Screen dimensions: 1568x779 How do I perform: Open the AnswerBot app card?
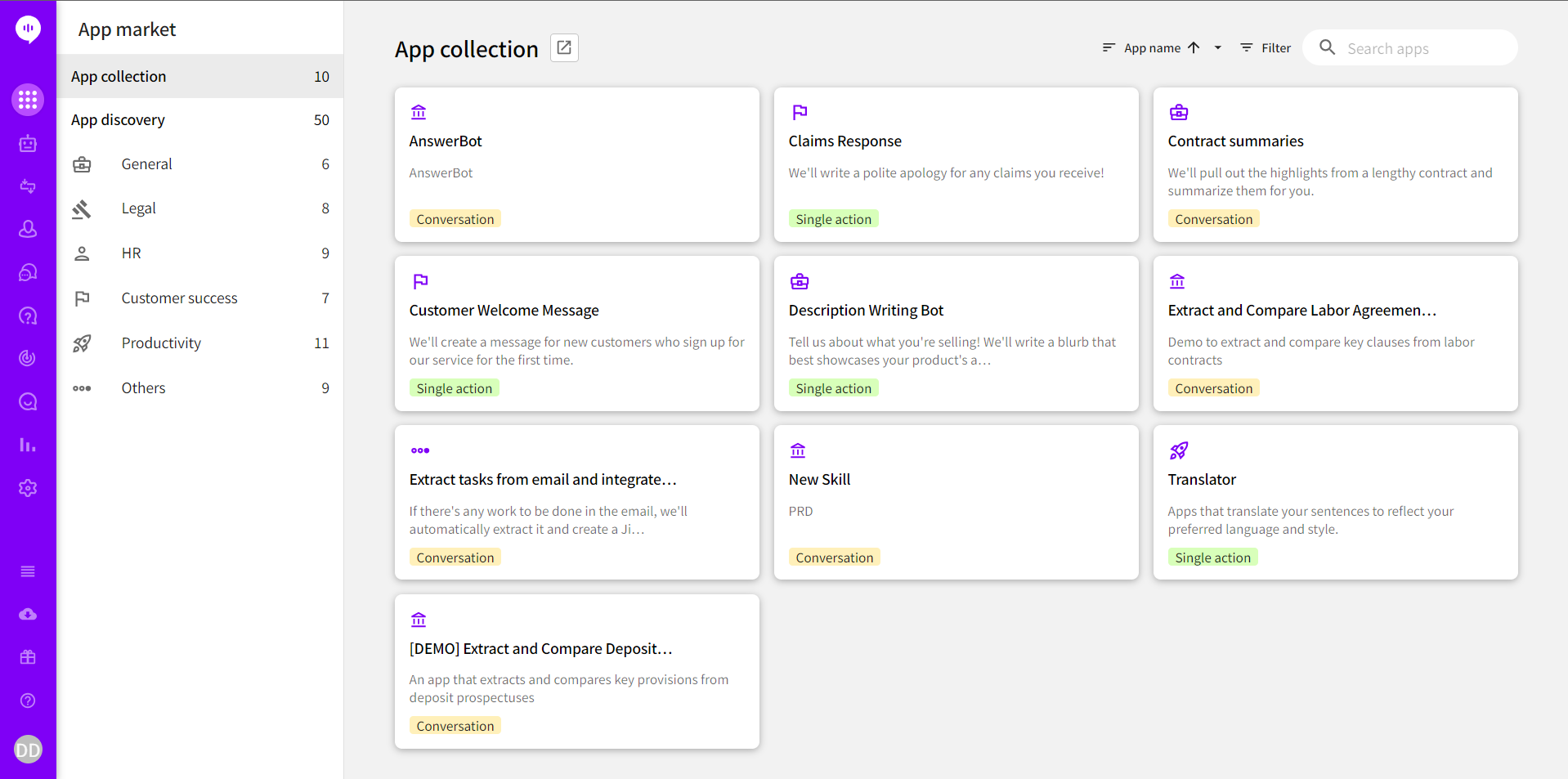pyautogui.click(x=576, y=164)
